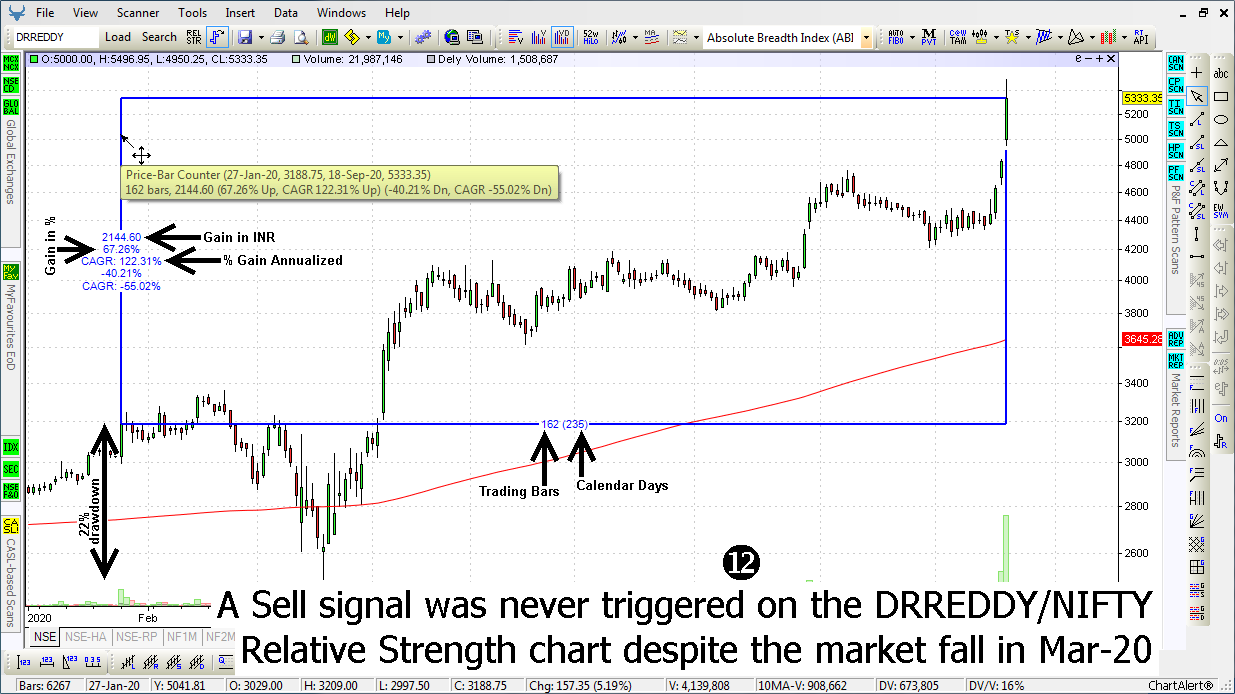Click the EW SWM Elliott wave tool
This screenshot has height=694, width=1235.
pos(1221,210)
